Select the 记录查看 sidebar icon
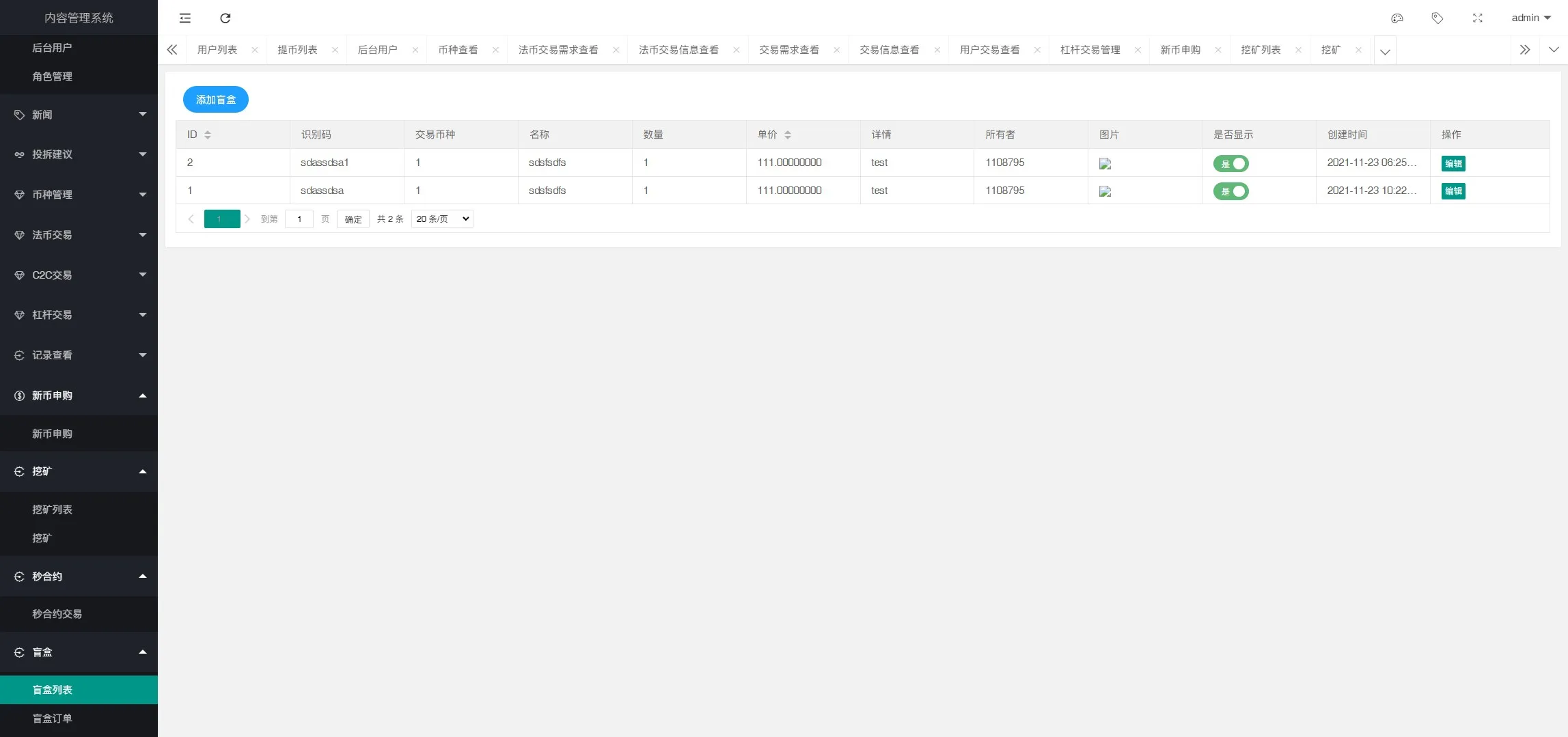This screenshot has height=737, width=1568. point(18,355)
